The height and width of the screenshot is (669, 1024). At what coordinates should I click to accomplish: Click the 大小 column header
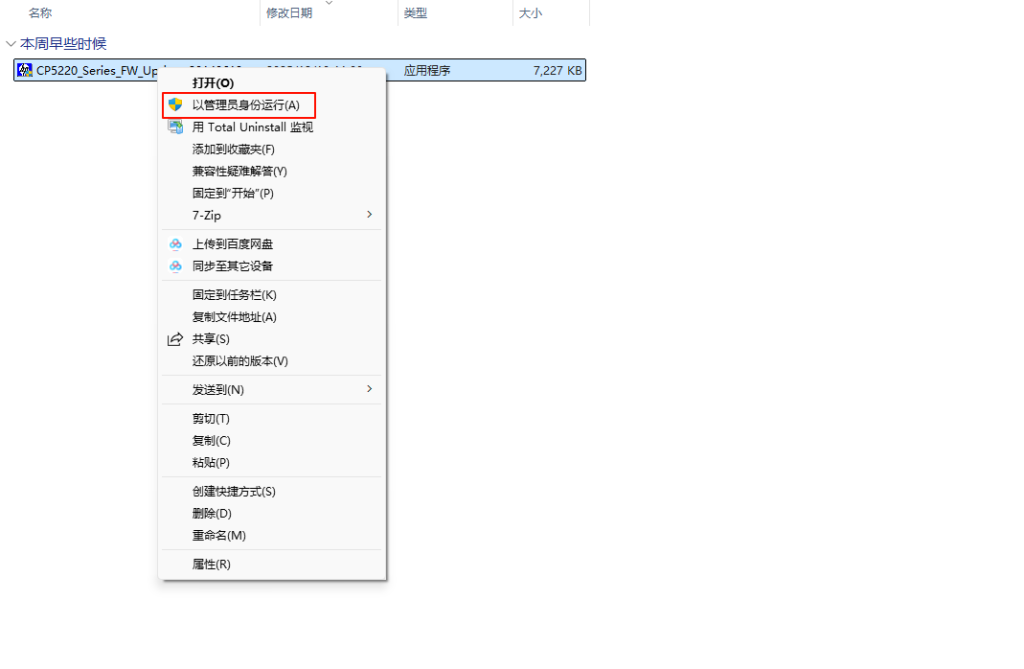point(527,13)
